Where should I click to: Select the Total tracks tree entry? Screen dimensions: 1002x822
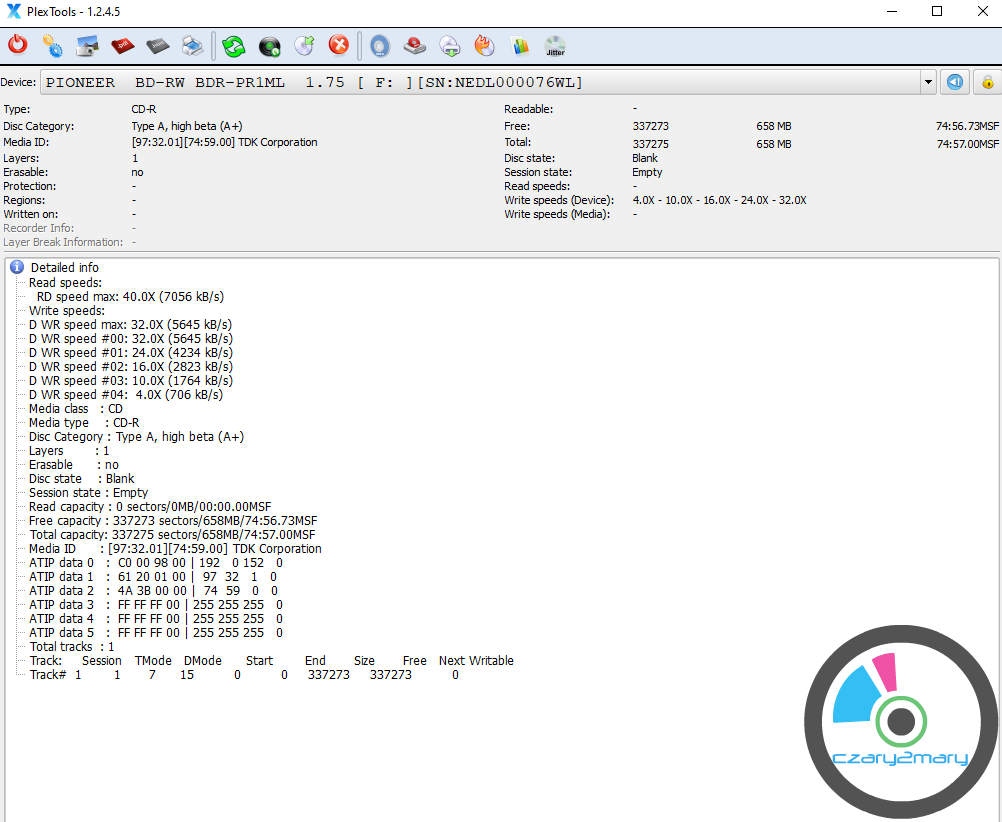coord(72,647)
